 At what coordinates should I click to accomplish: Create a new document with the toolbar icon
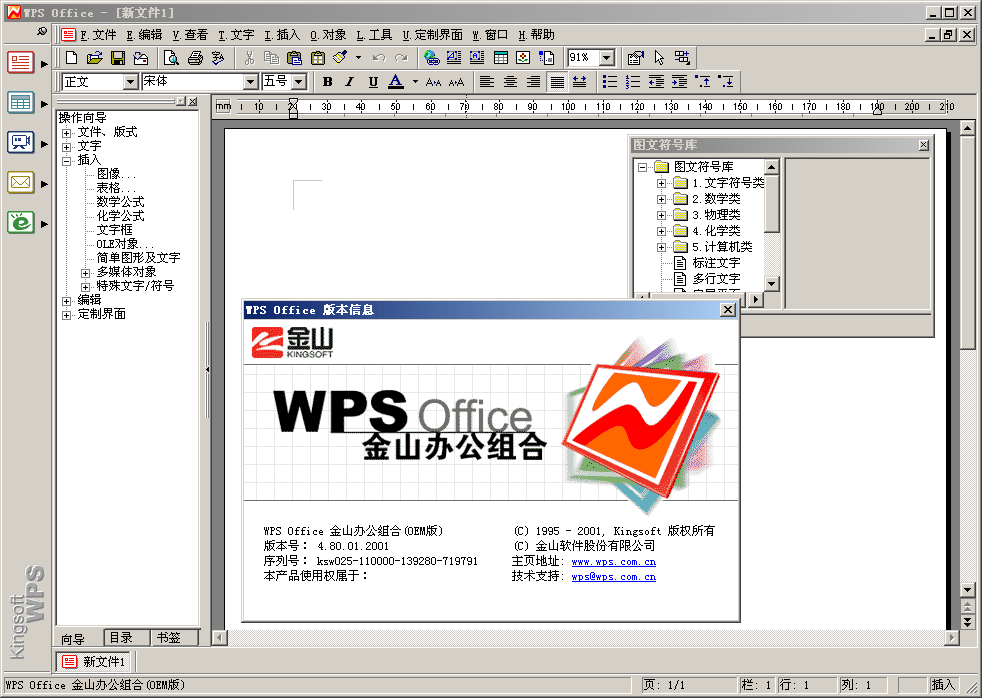point(71,58)
